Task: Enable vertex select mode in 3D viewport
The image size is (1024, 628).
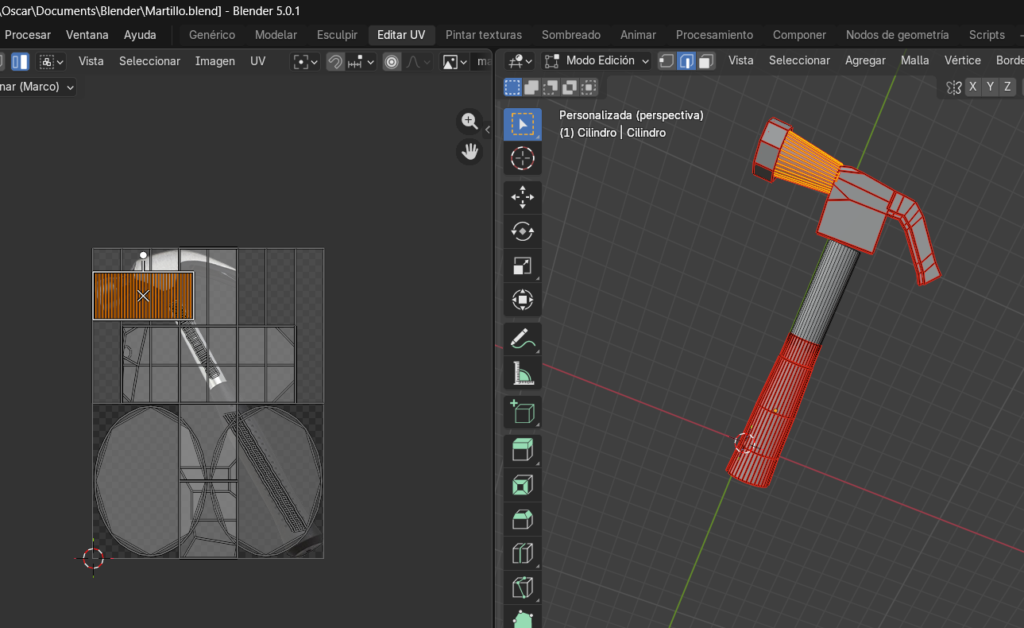Action: [x=667, y=61]
